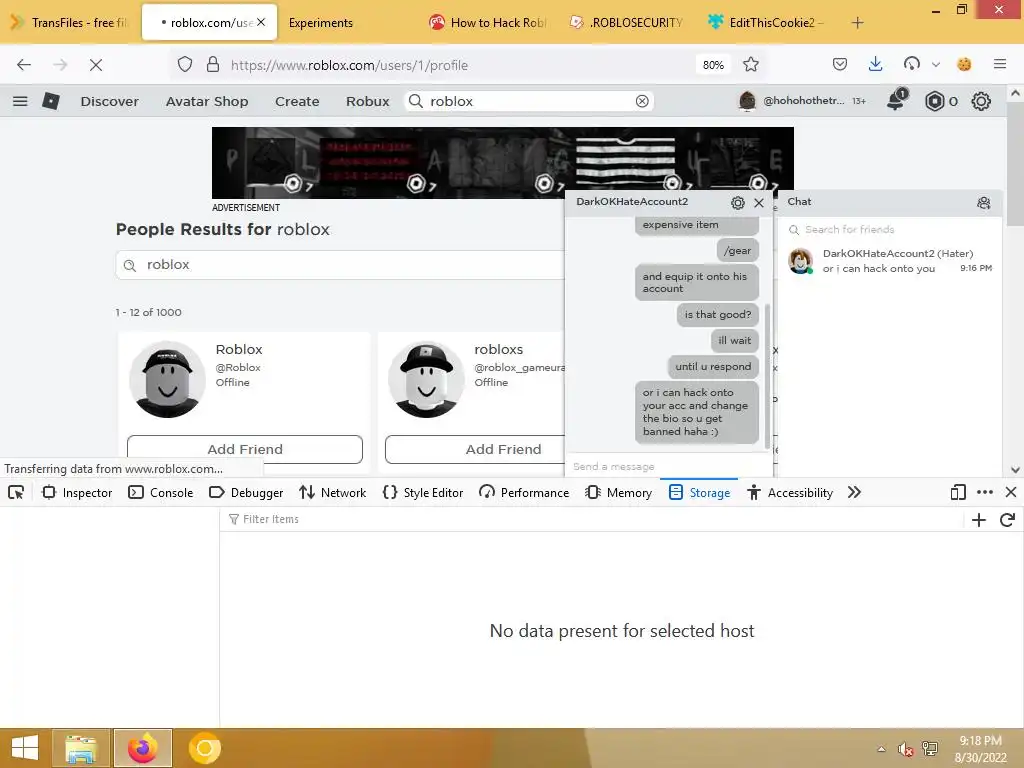
Task: Expand the extension toolbar dropdown arrow
Action: (x=936, y=65)
